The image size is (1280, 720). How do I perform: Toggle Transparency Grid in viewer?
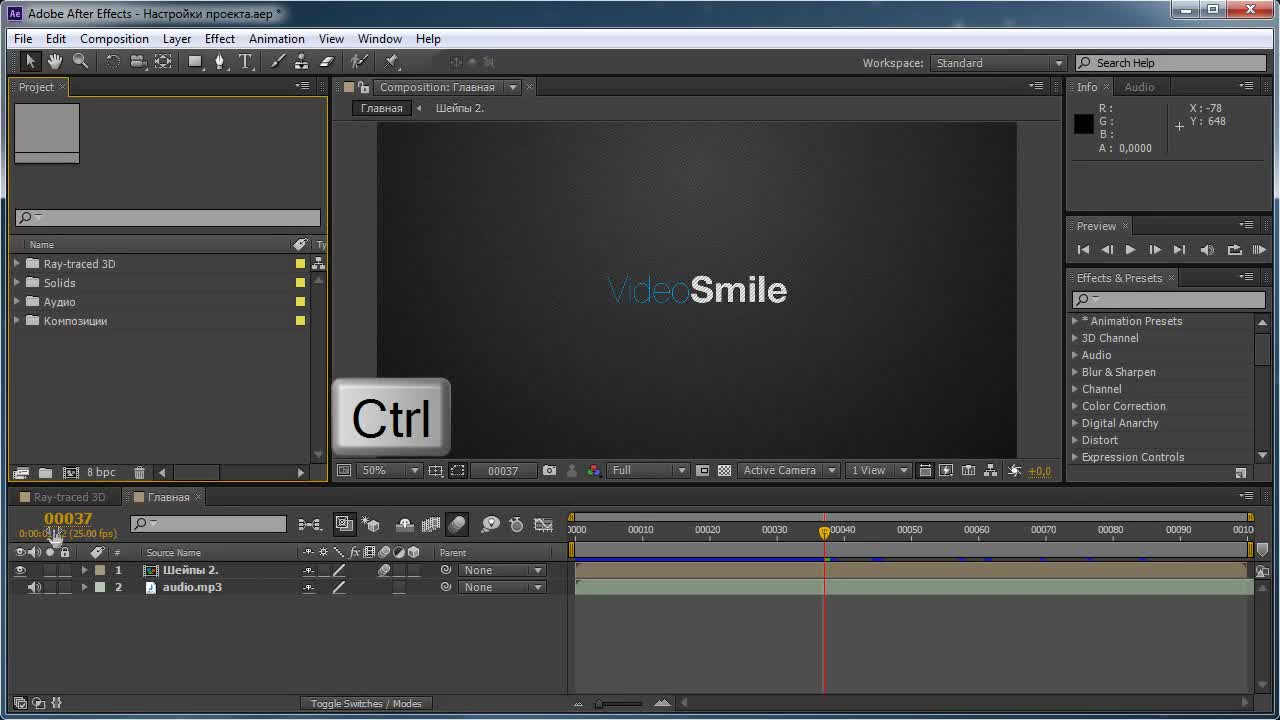pos(725,470)
